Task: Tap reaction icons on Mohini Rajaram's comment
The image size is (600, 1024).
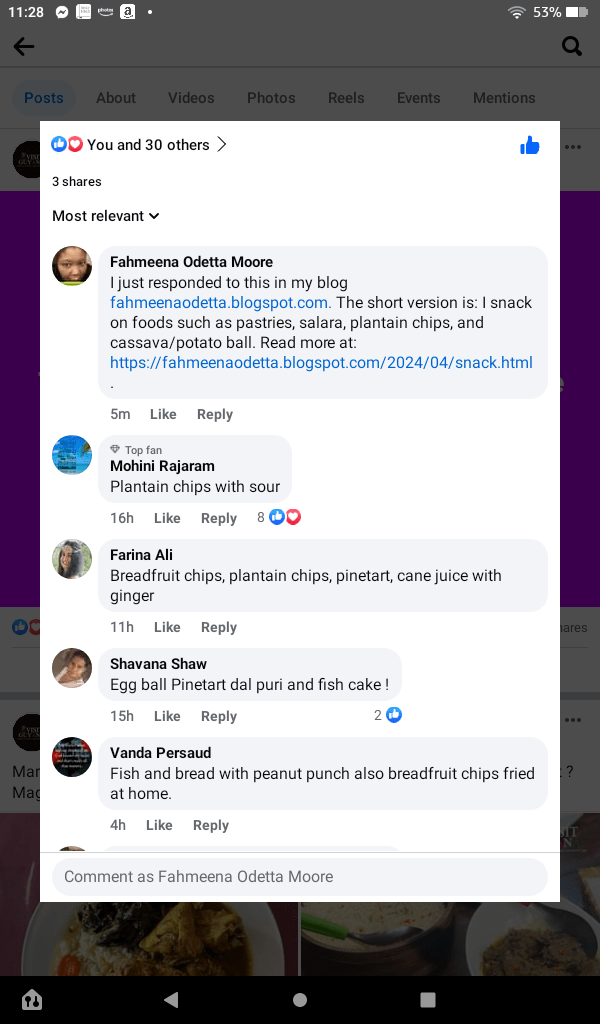Action: 285,517
